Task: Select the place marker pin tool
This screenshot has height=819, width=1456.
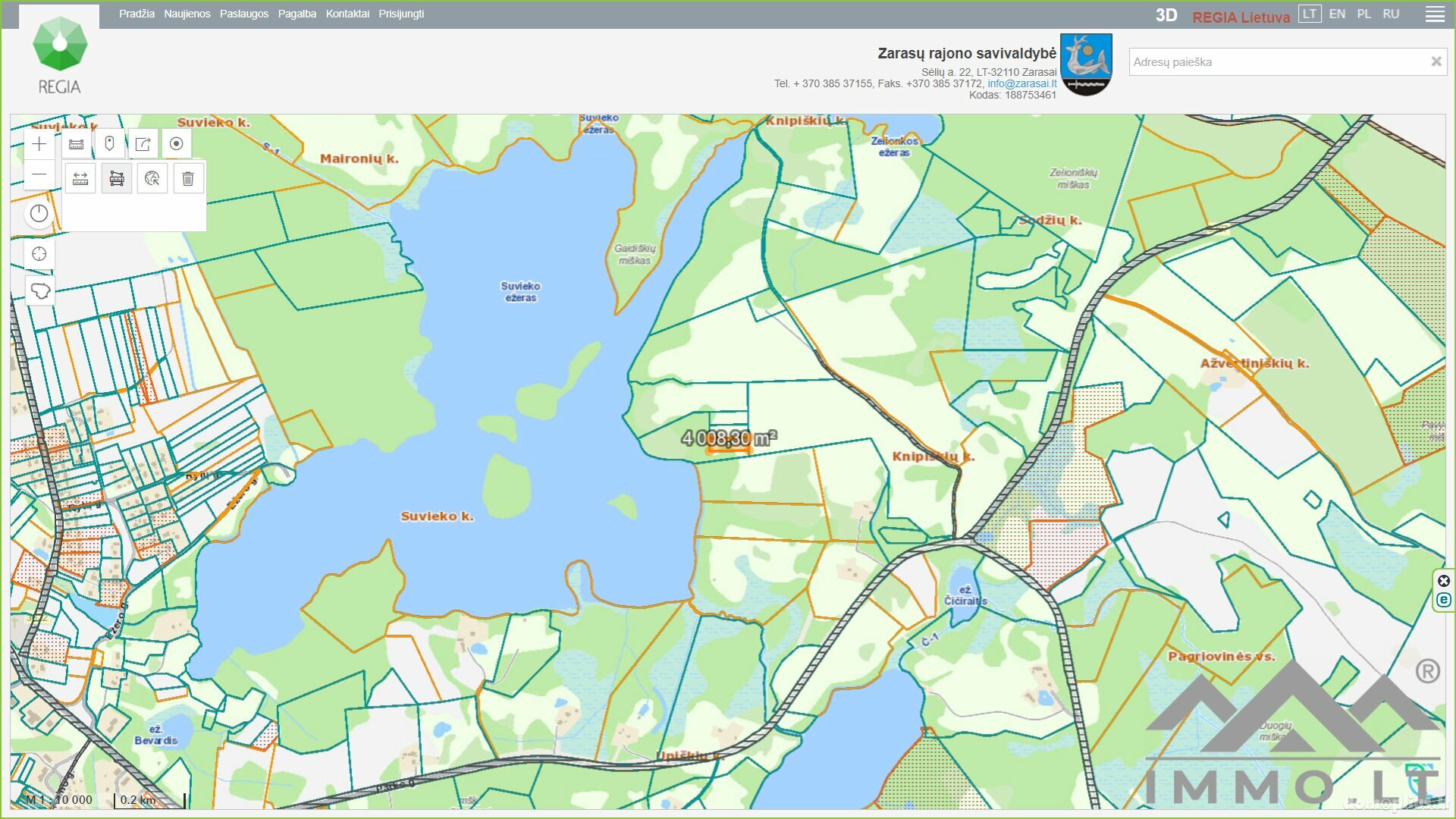Action: [110, 144]
